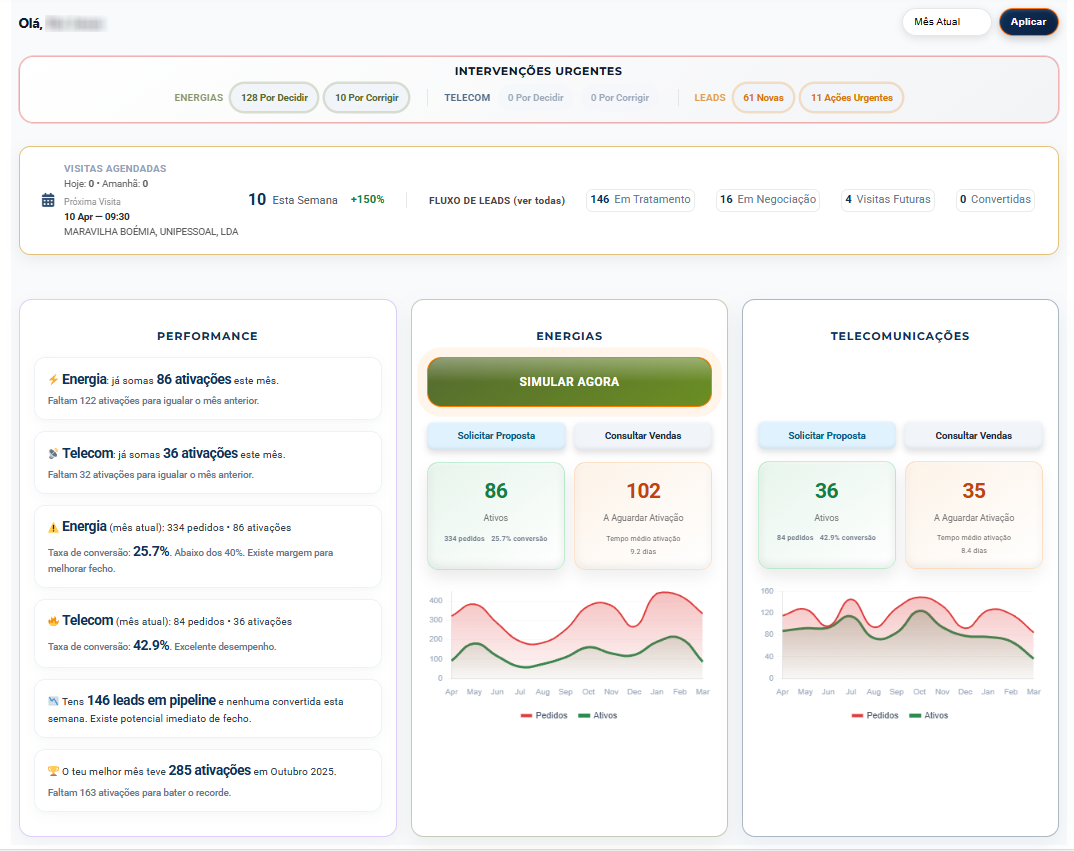Toggle Pedidos legend in Telecomunicações chart
This screenshot has height=851, width=1074.
point(875,716)
